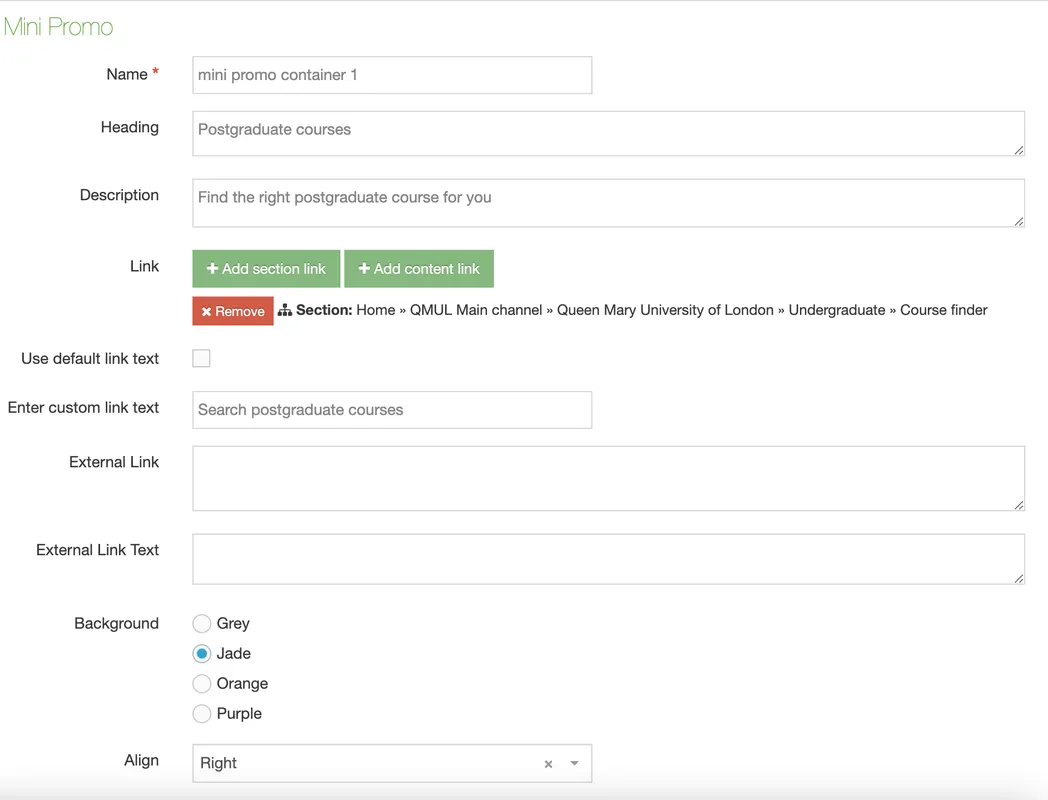Click the Add section link button
Viewport: 1048px width, 800px height.
tap(266, 269)
